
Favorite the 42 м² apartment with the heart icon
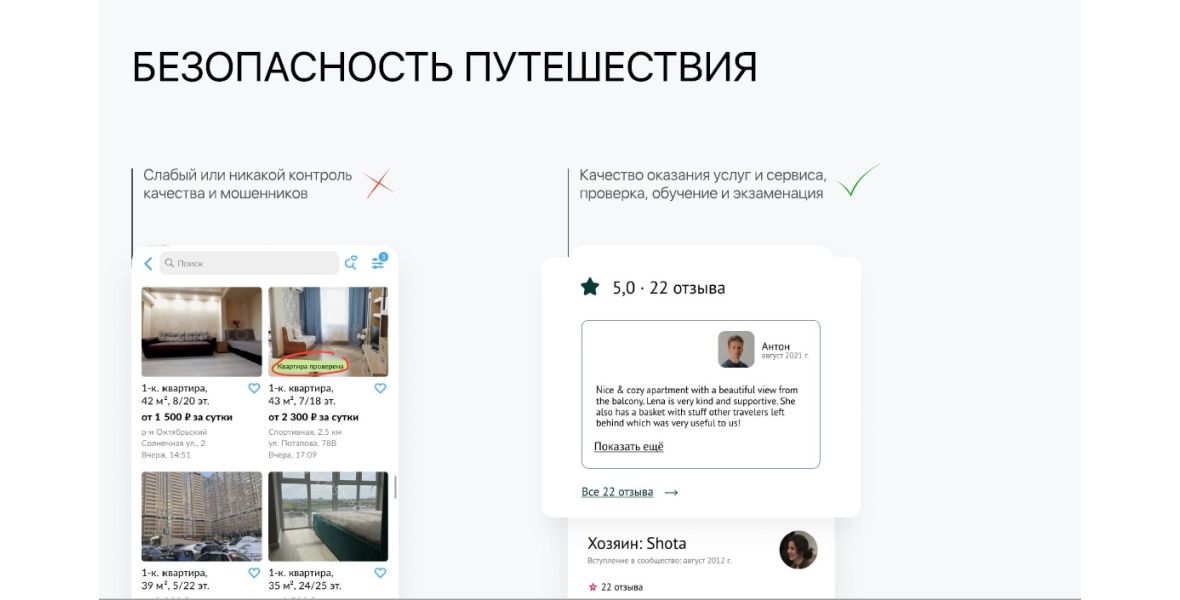254,388
